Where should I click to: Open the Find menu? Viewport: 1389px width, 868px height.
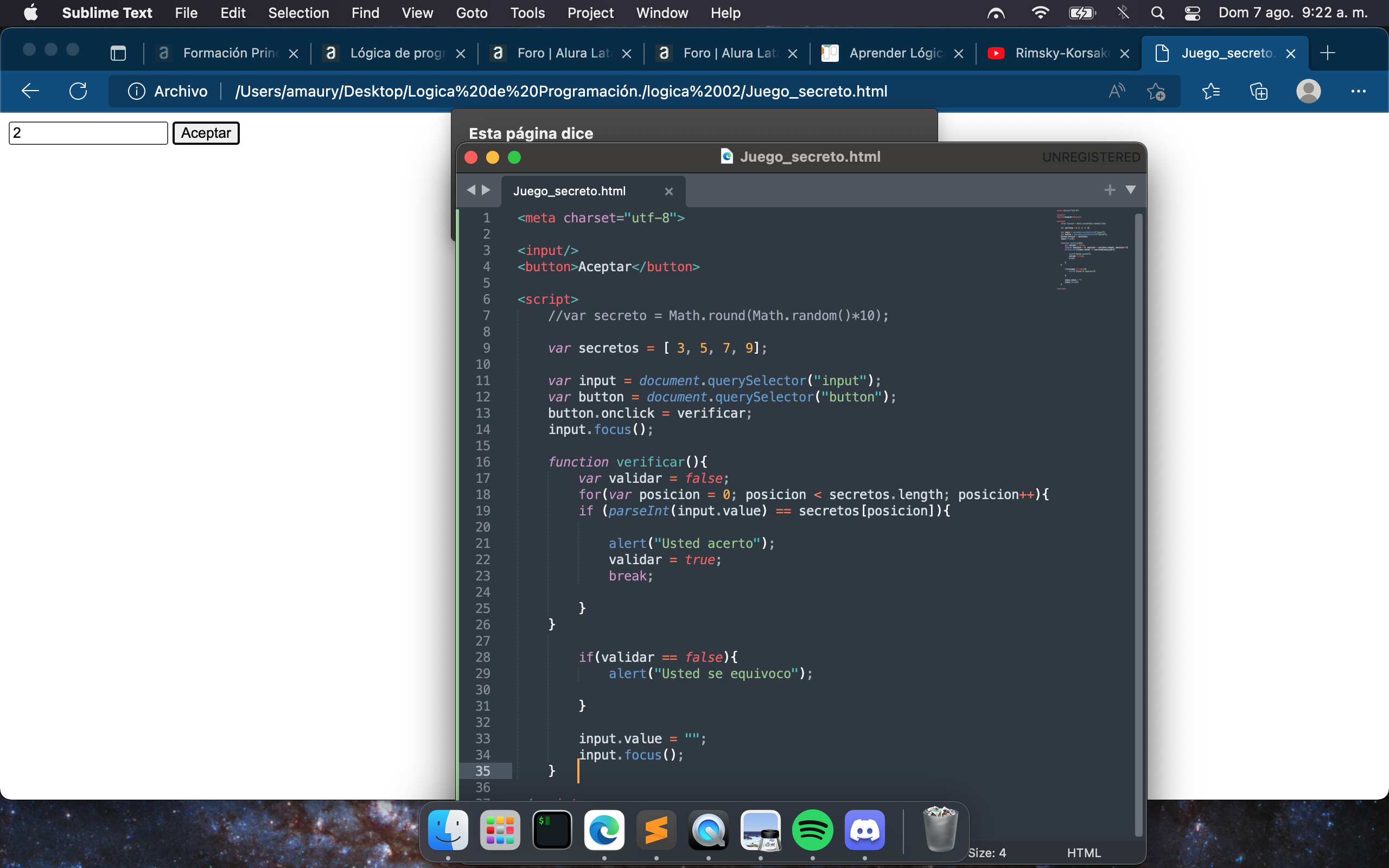365,12
